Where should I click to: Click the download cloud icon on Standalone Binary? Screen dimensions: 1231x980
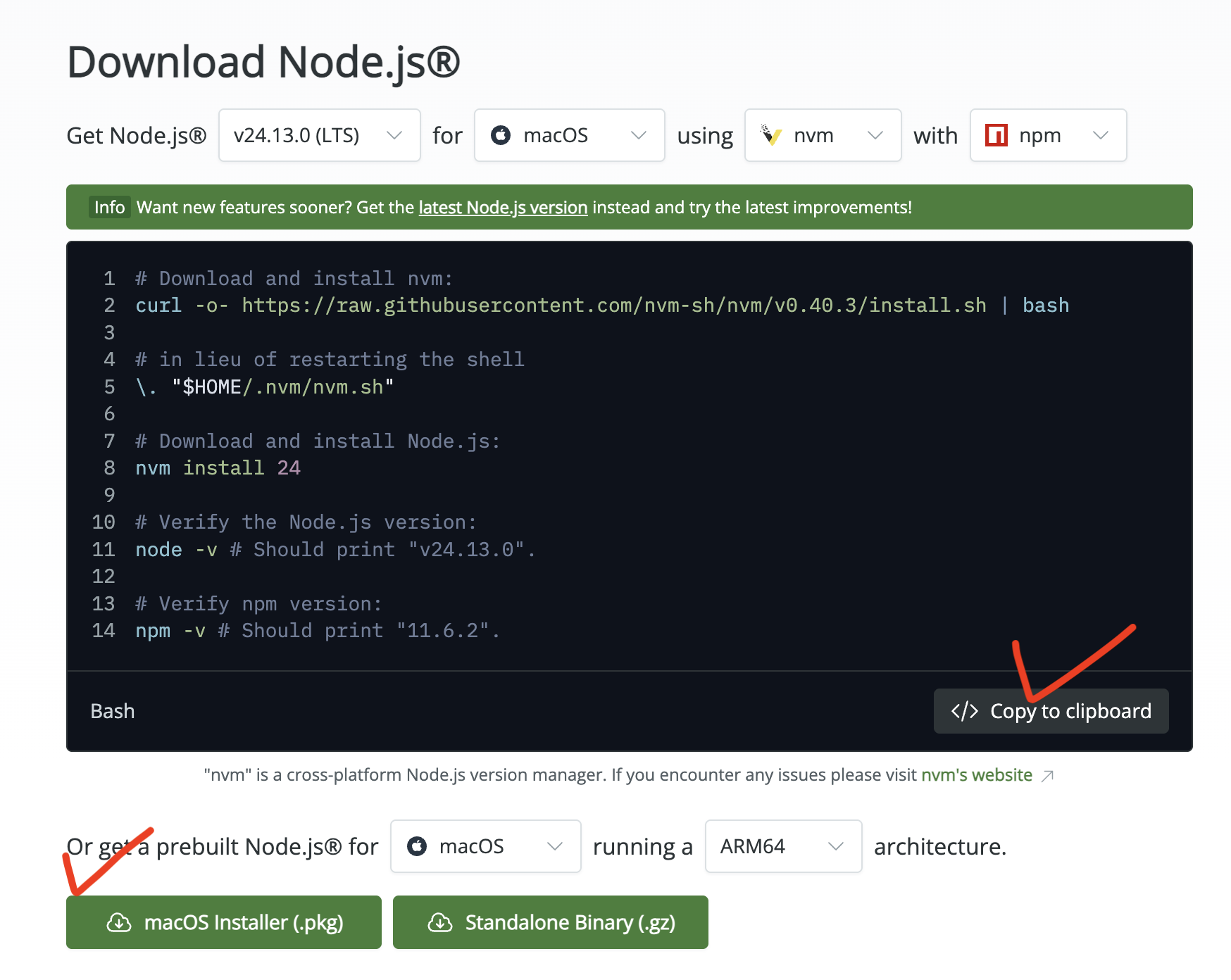coord(440,922)
